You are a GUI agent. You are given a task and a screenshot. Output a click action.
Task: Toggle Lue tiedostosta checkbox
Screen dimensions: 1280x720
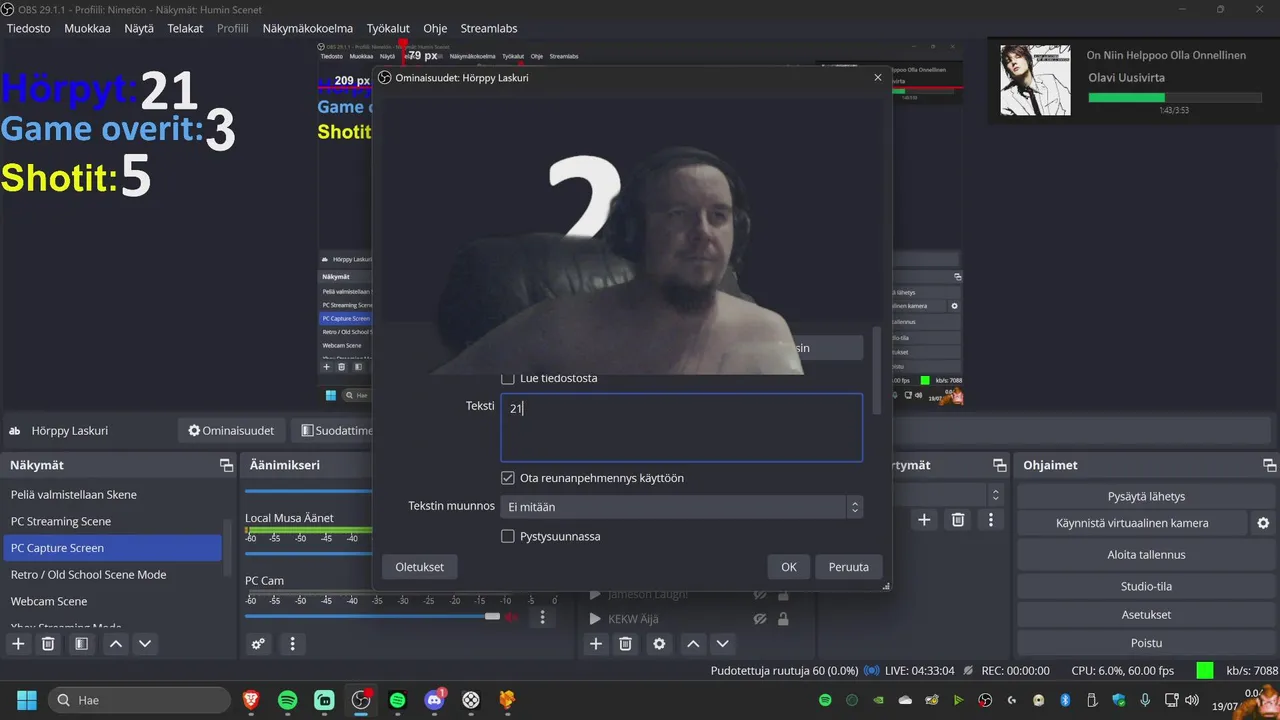click(x=508, y=379)
